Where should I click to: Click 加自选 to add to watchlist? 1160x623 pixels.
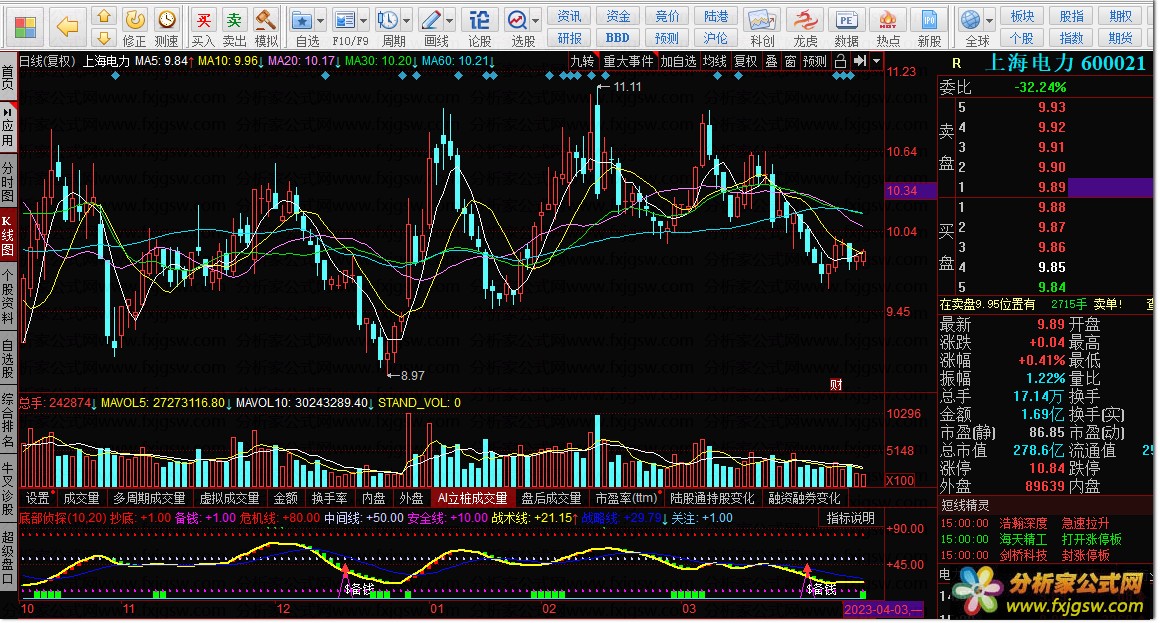click(678, 61)
